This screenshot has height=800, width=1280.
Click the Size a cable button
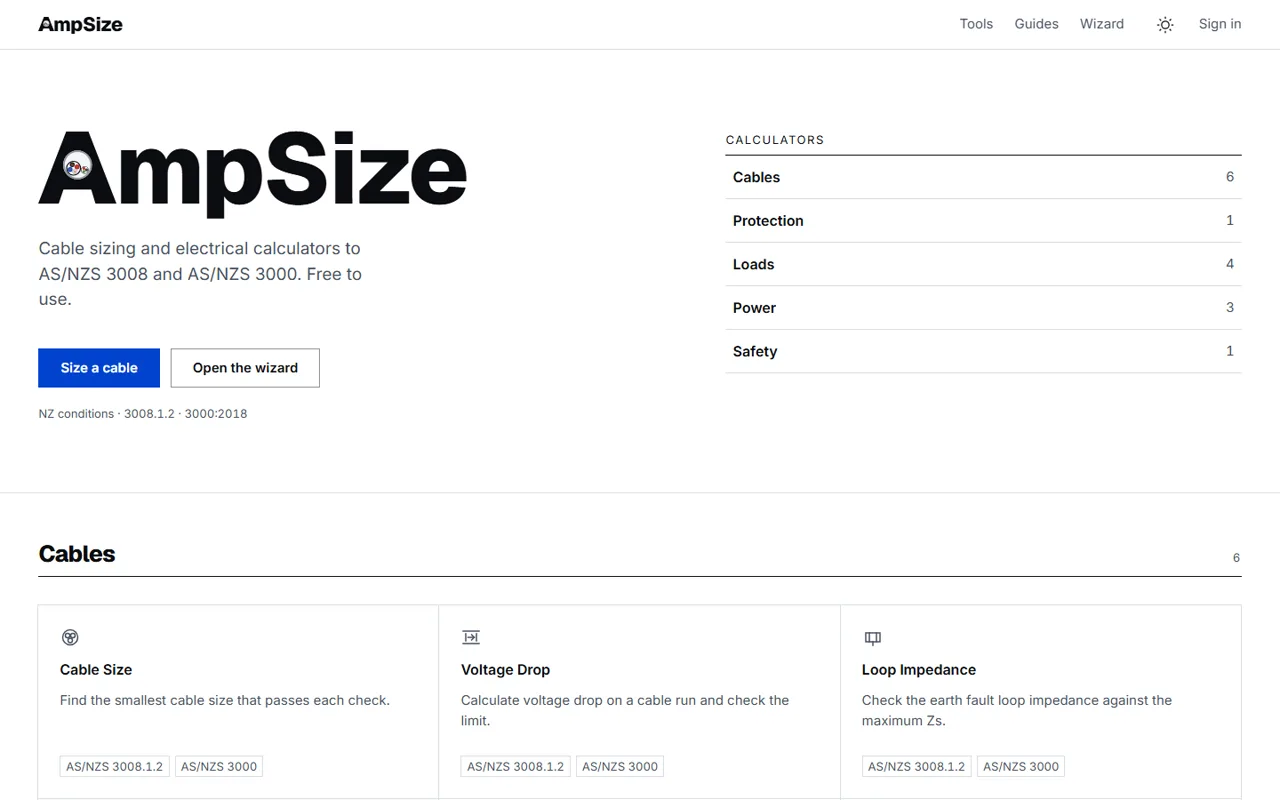click(99, 368)
